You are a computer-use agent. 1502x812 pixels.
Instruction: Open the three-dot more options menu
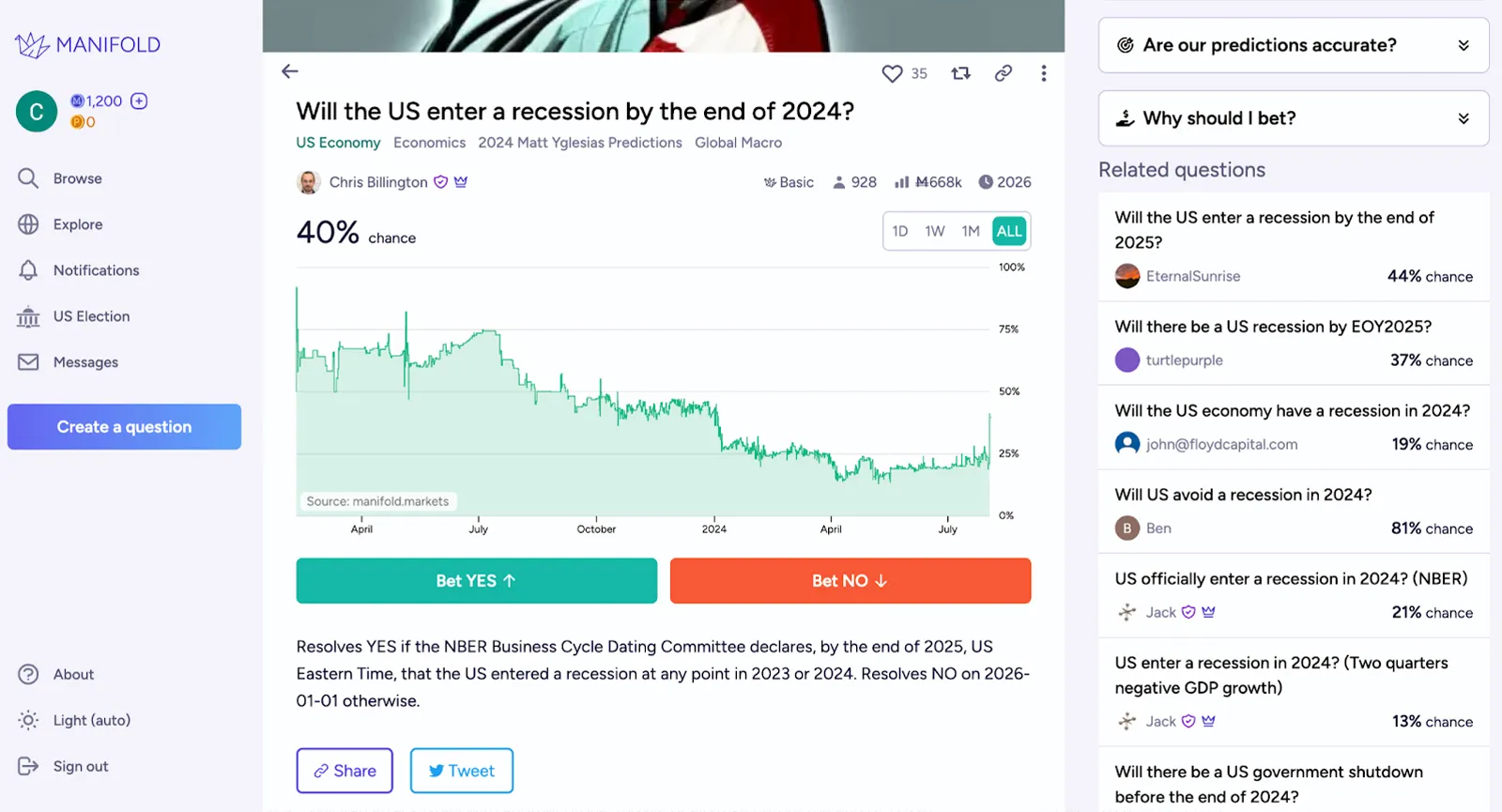(1044, 73)
